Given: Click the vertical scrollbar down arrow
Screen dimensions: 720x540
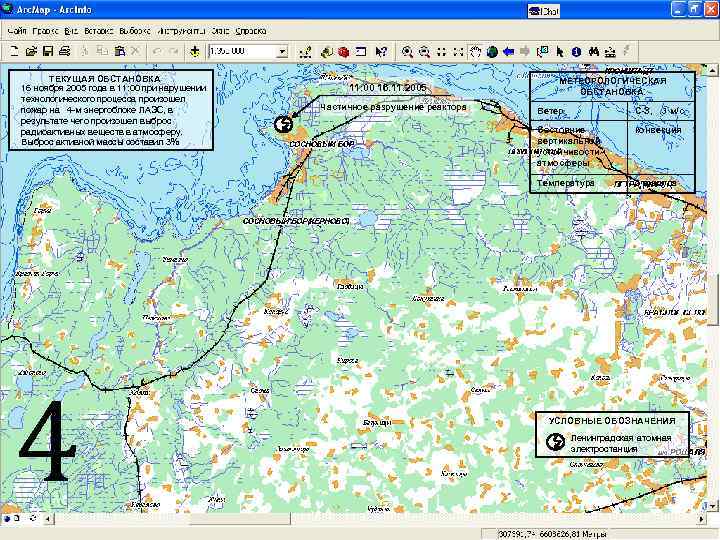Looking at the screenshot, I should coord(712,506).
